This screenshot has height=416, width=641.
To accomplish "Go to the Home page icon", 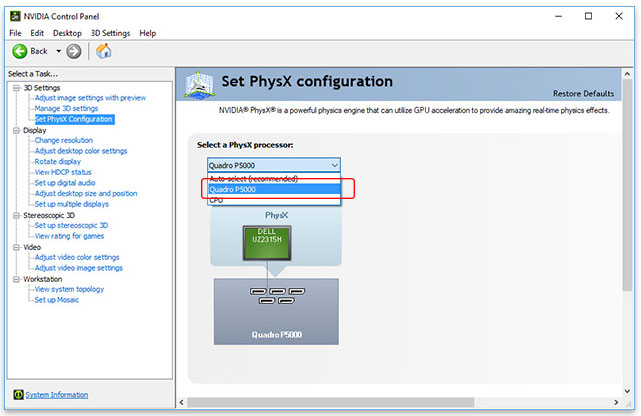I will 103,51.
